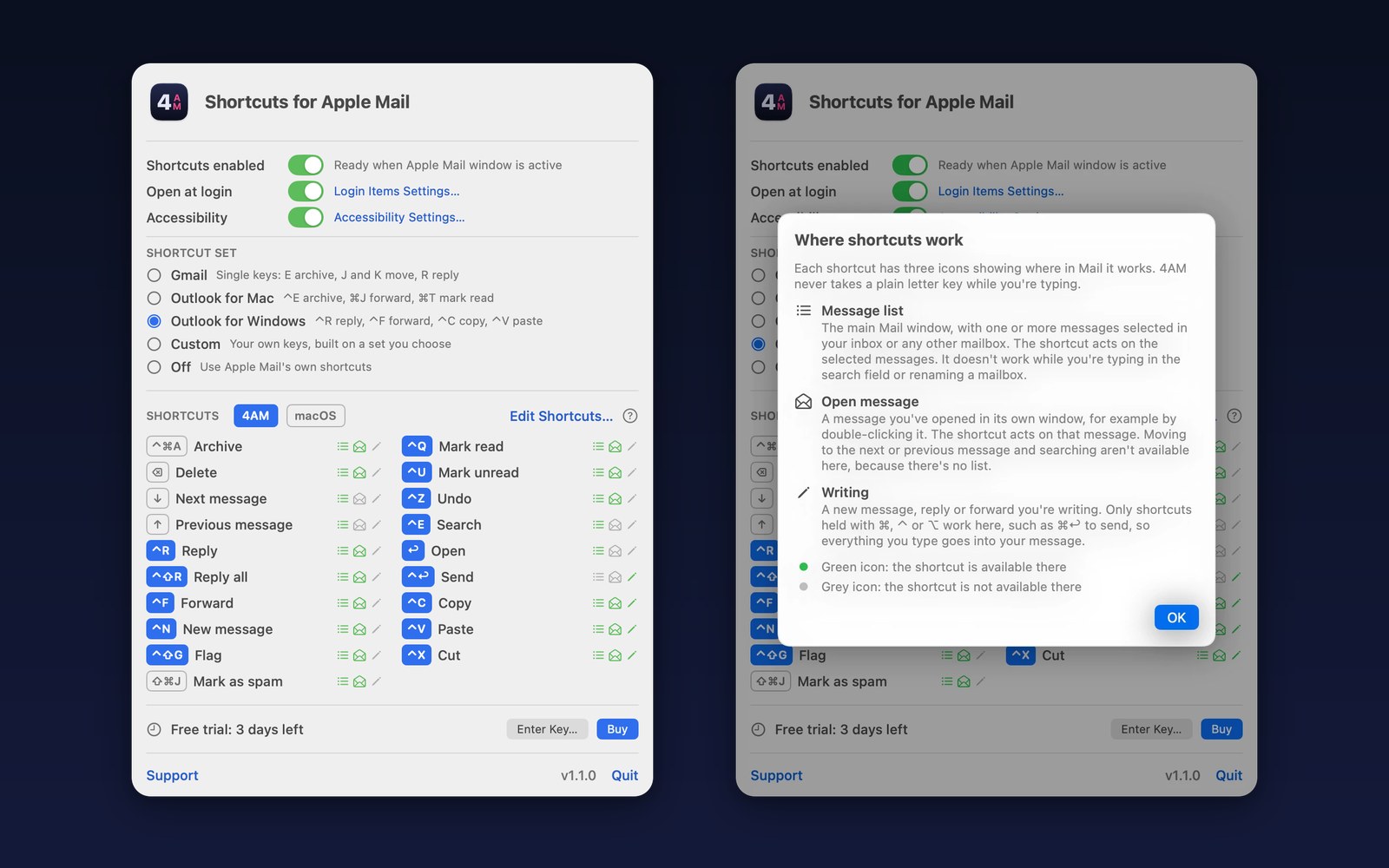
Task: Click the Reply ^R key badge
Action: click(x=161, y=550)
